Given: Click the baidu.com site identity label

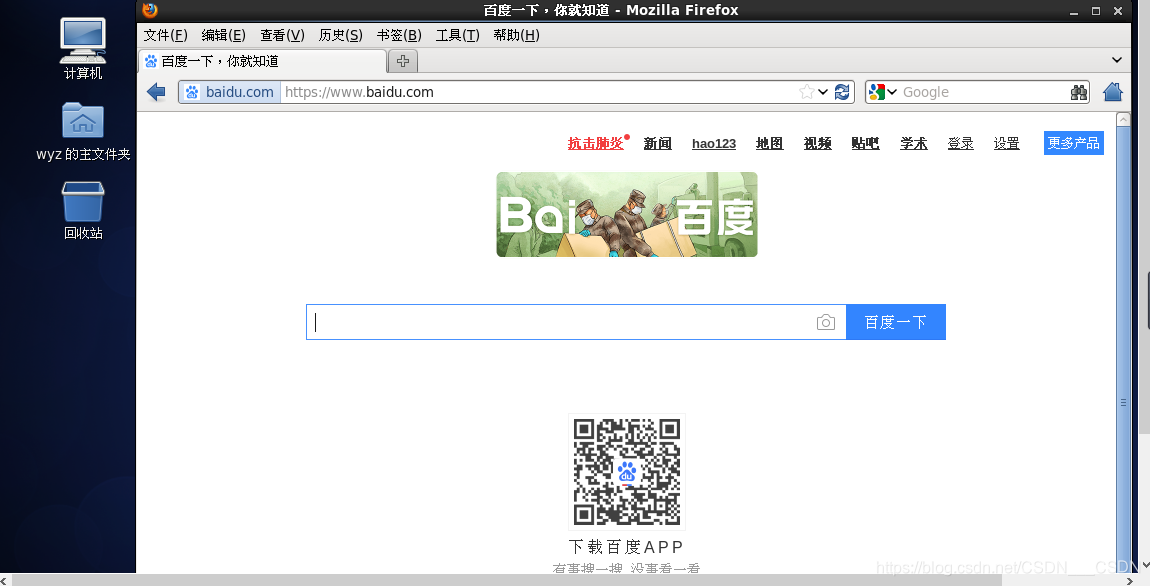Looking at the screenshot, I should pos(239,92).
